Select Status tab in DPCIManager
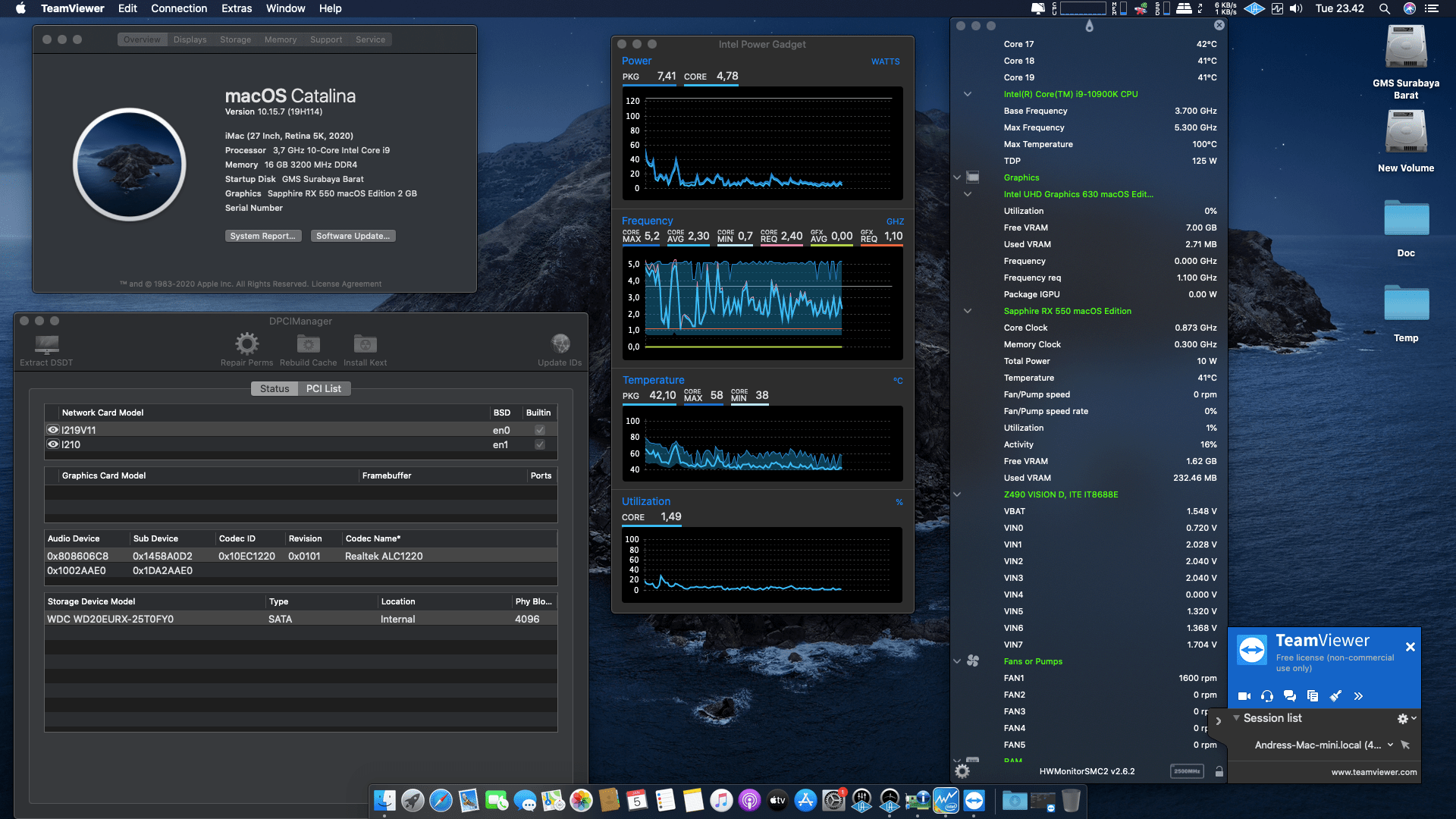The image size is (1456, 819). click(275, 388)
